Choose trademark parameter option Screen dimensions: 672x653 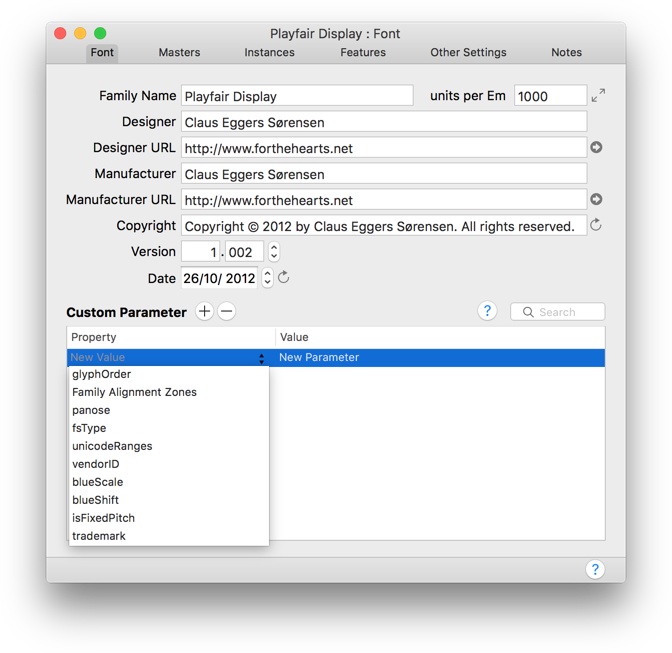[x=169, y=536]
